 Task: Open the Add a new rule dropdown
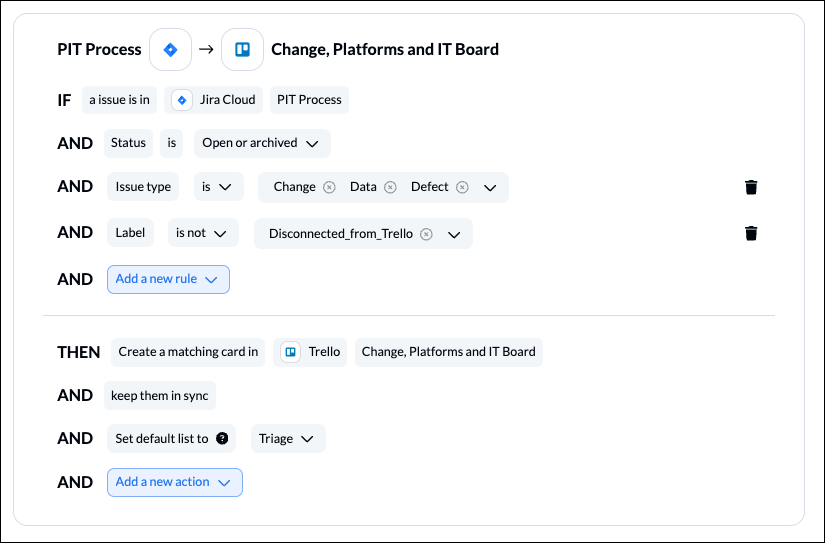click(x=168, y=279)
